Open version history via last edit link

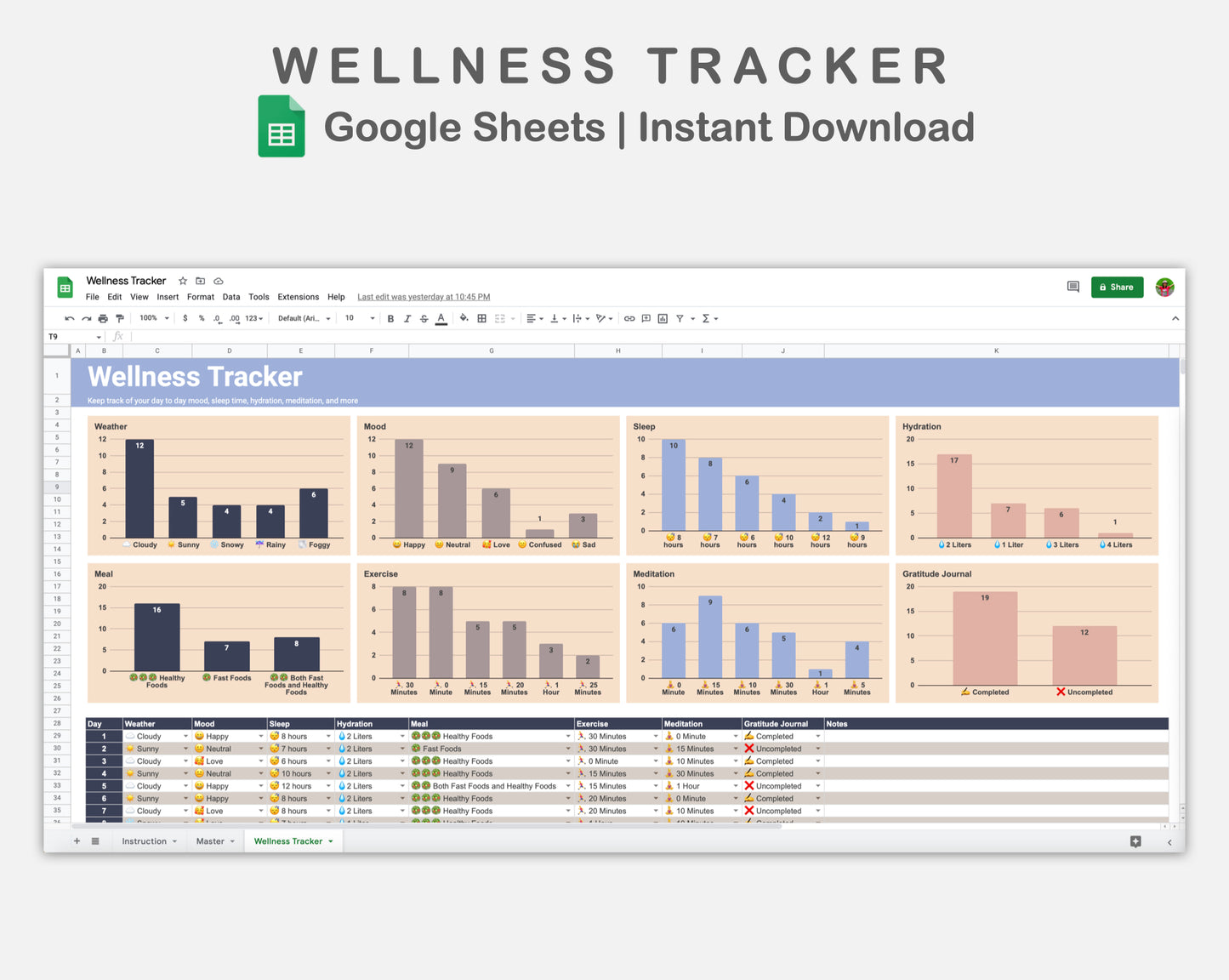pyautogui.click(x=423, y=296)
